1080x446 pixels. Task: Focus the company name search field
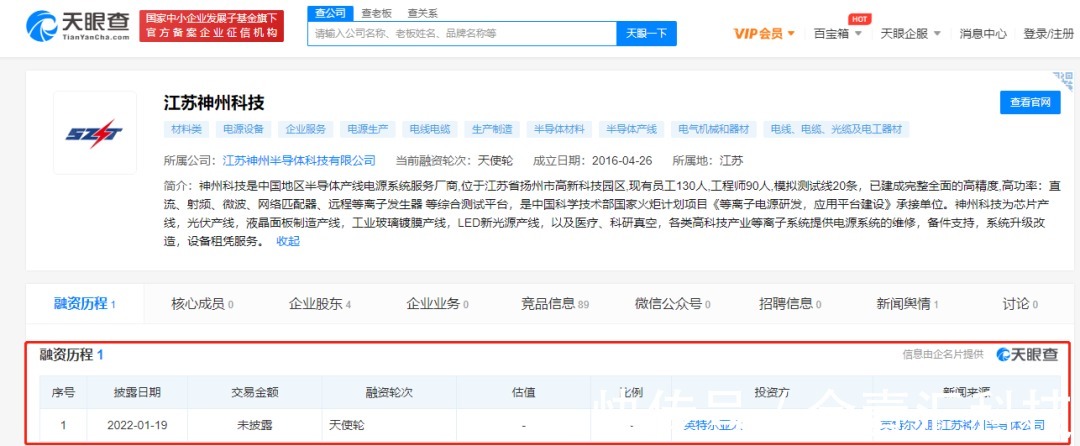(461, 33)
